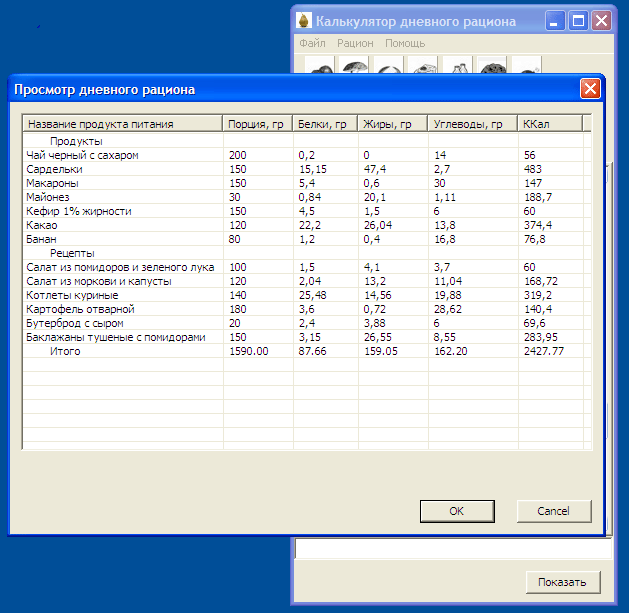
Task: Select Баклажаны тушеные с помидорами row
Action: pos(306,337)
